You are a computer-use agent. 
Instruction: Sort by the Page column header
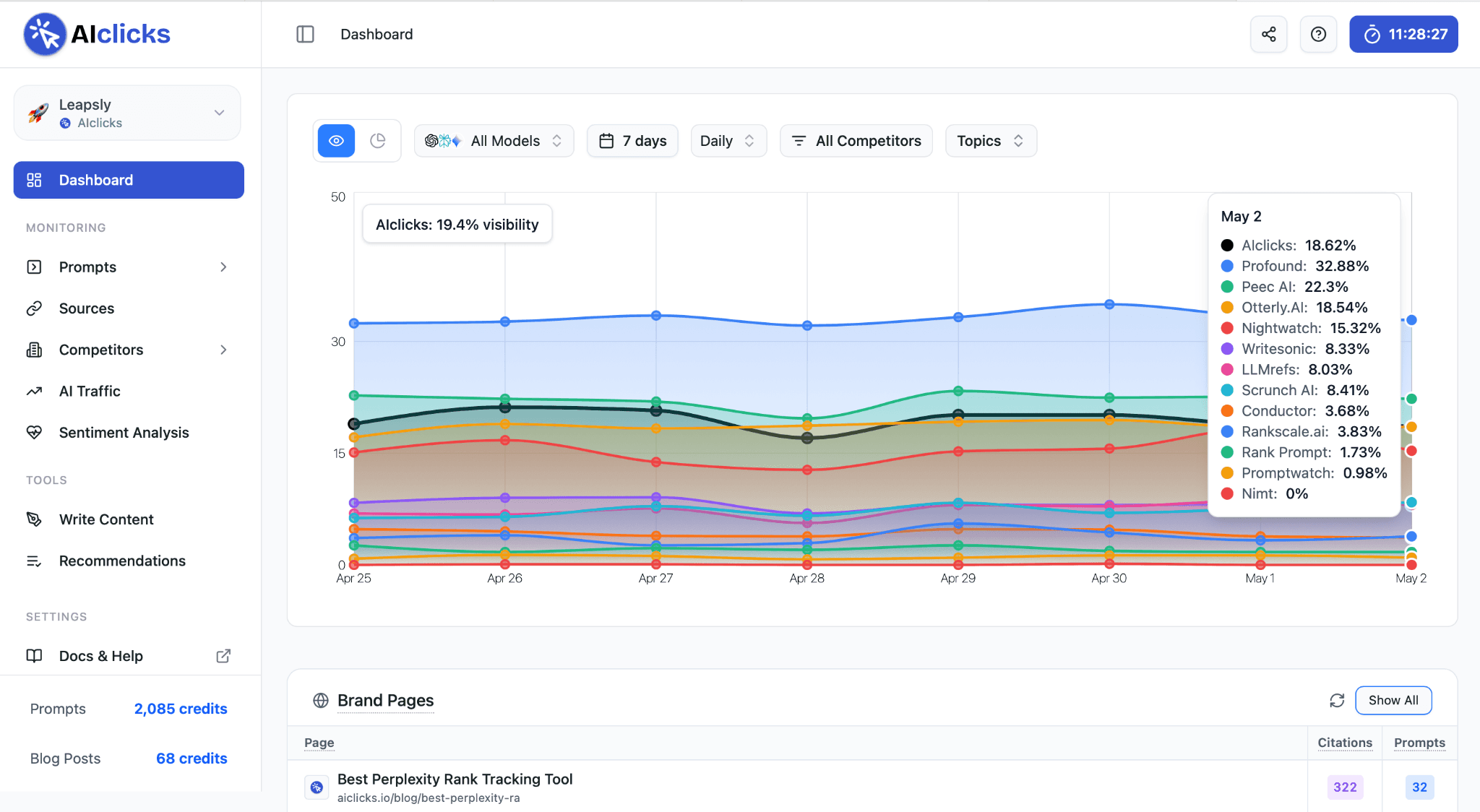click(x=319, y=743)
